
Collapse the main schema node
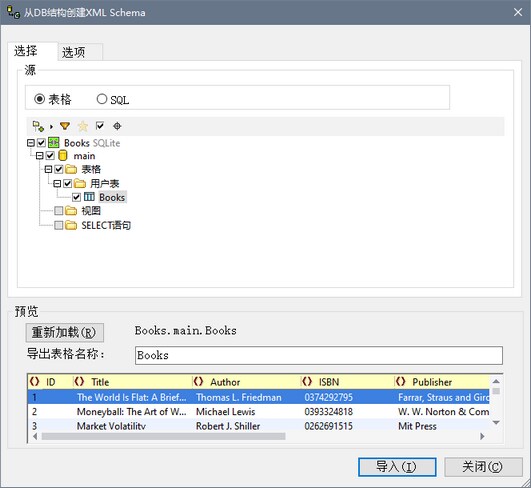click(x=40, y=156)
